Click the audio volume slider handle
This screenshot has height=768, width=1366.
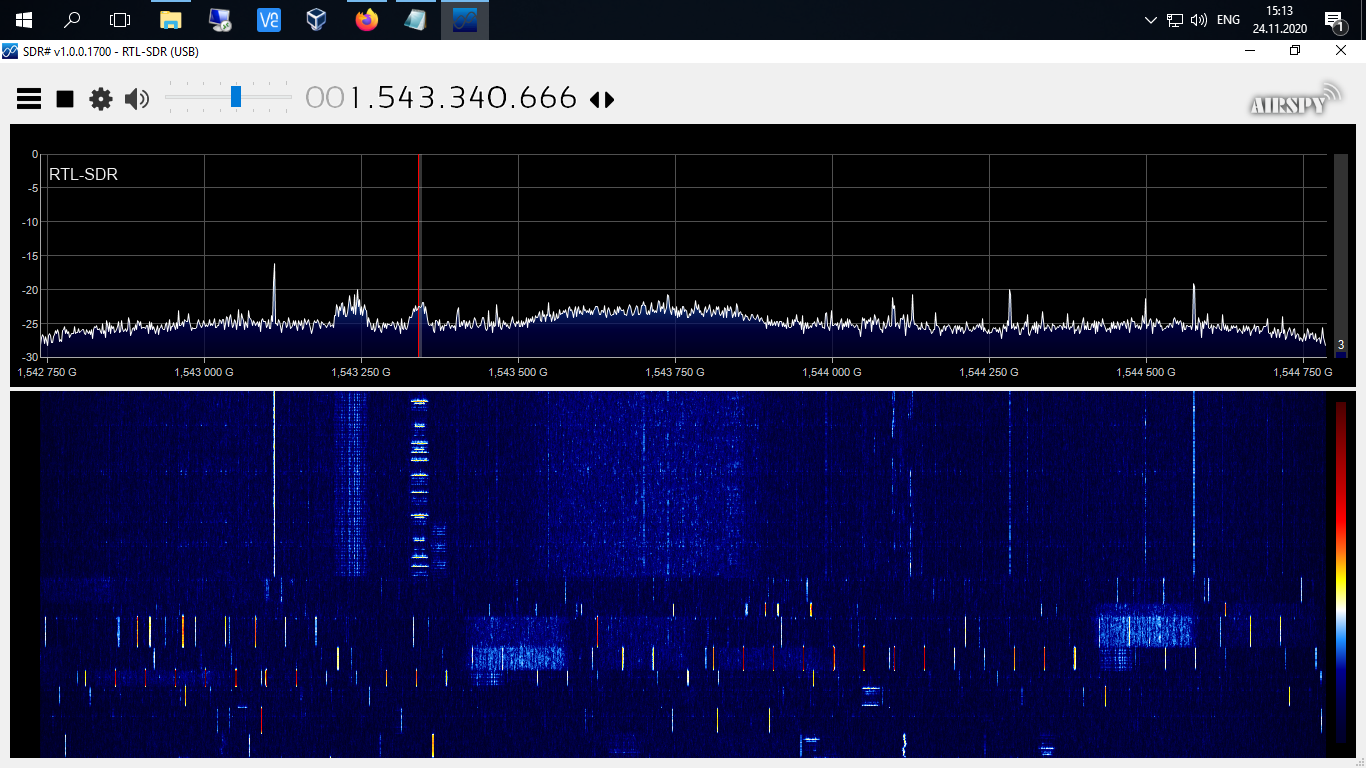236,97
